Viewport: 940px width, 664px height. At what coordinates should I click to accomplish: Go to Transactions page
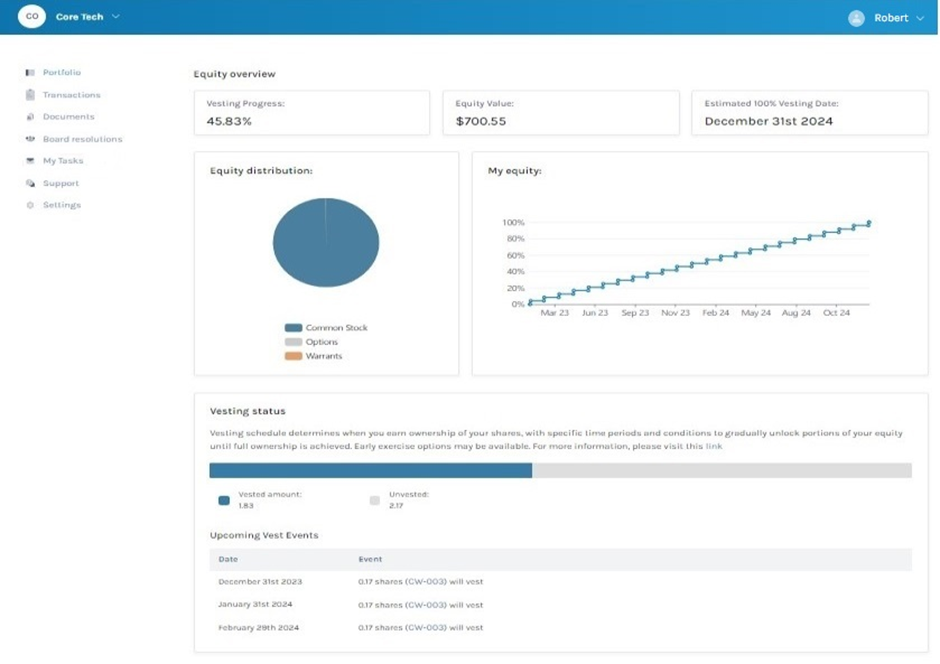tap(71, 95)
